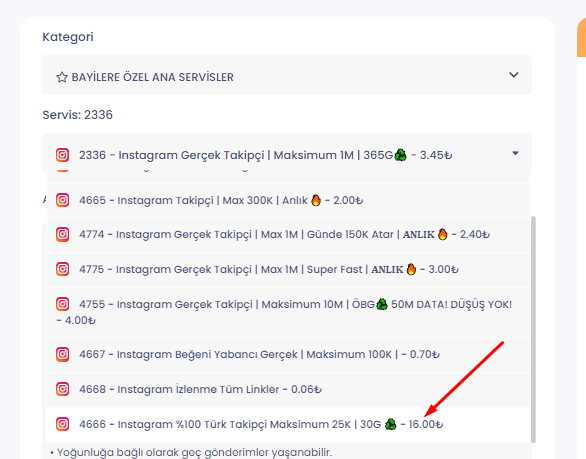Select service 4665 Instagram Takipçi Max 300K
This screenshot has height=459, width=586.
click(288, 200)
